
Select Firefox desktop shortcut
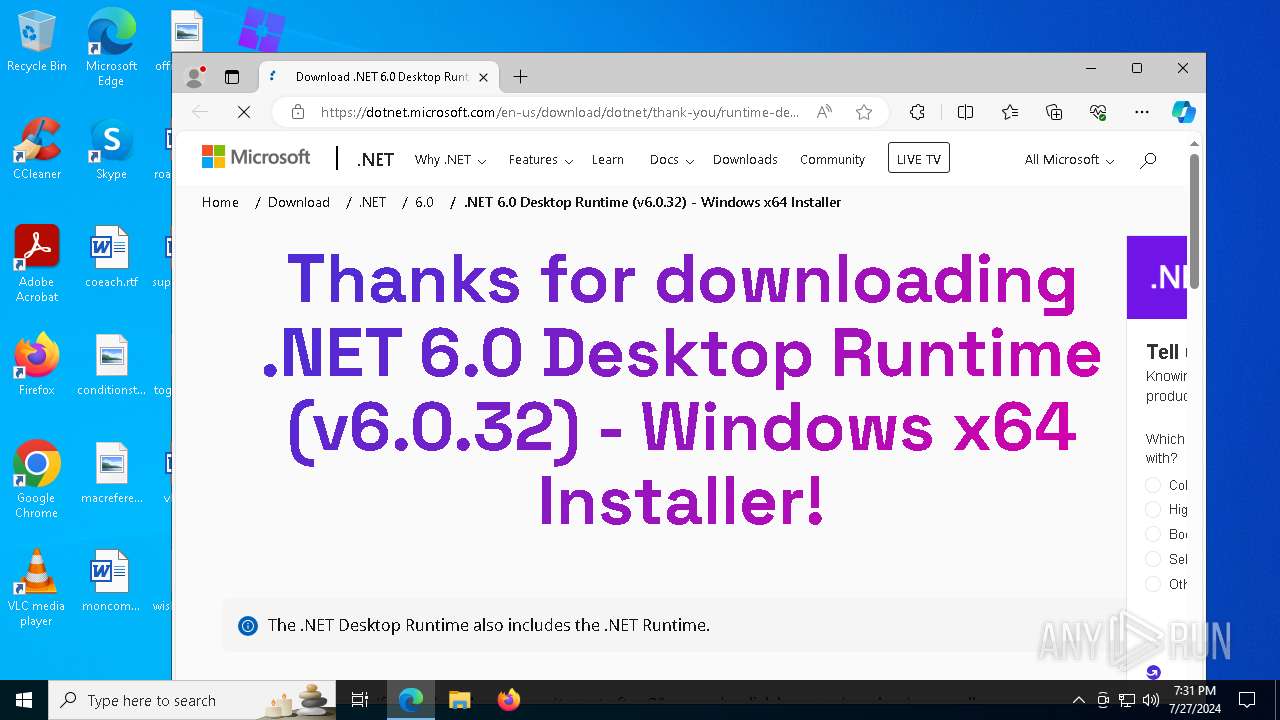37,364
